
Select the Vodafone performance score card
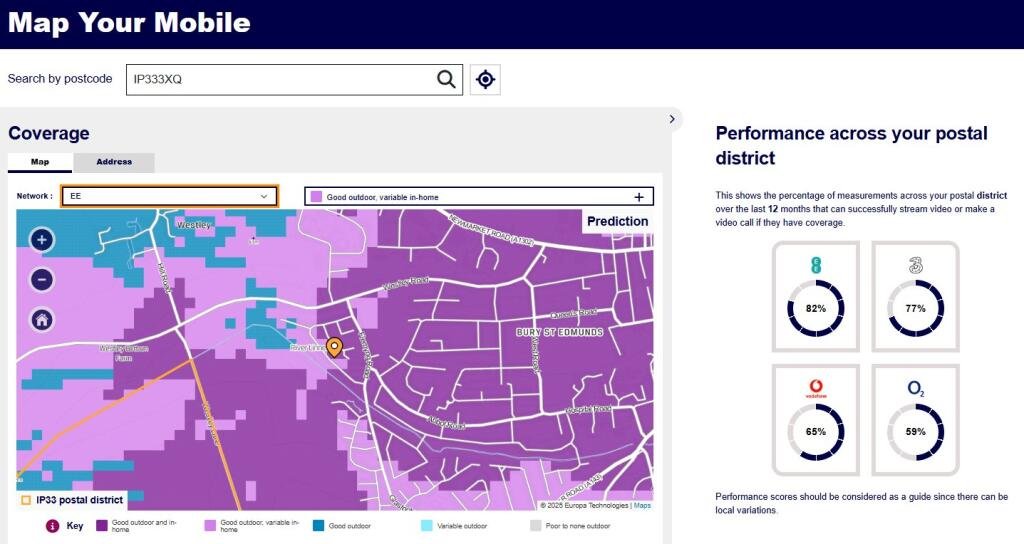coord(815,420)
